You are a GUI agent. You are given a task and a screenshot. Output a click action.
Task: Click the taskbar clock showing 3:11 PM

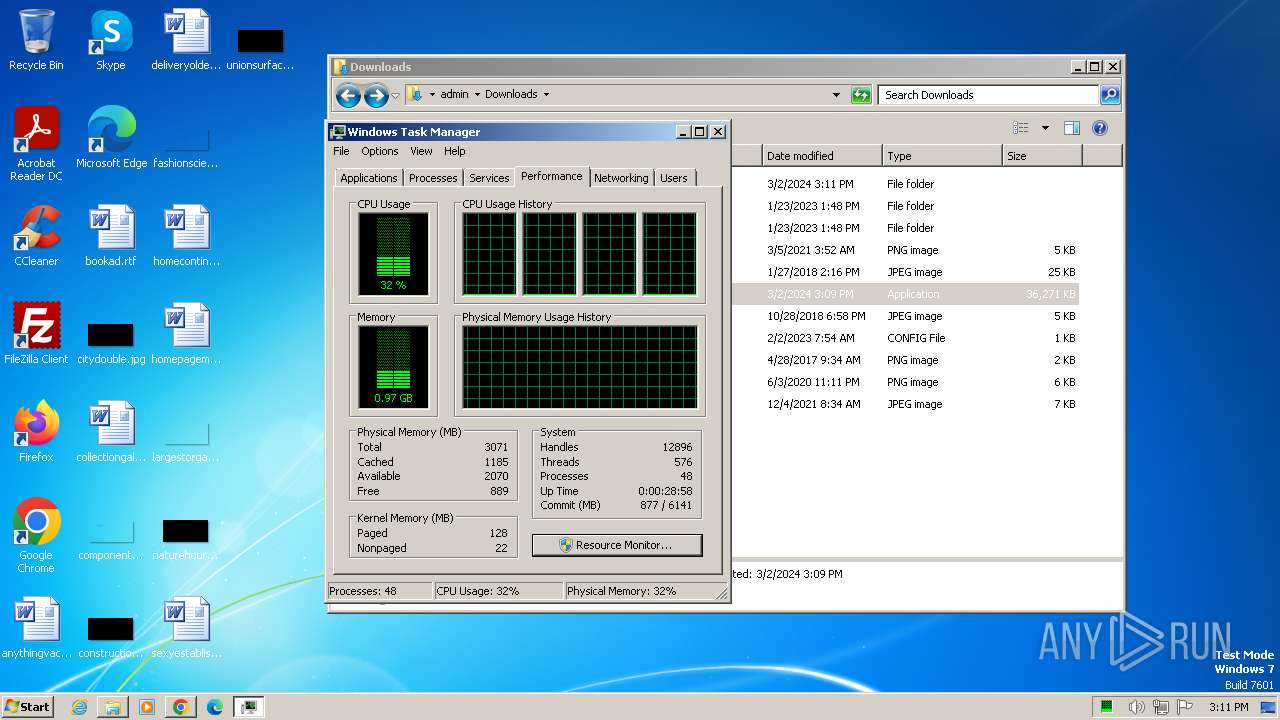click(1228, 707)
